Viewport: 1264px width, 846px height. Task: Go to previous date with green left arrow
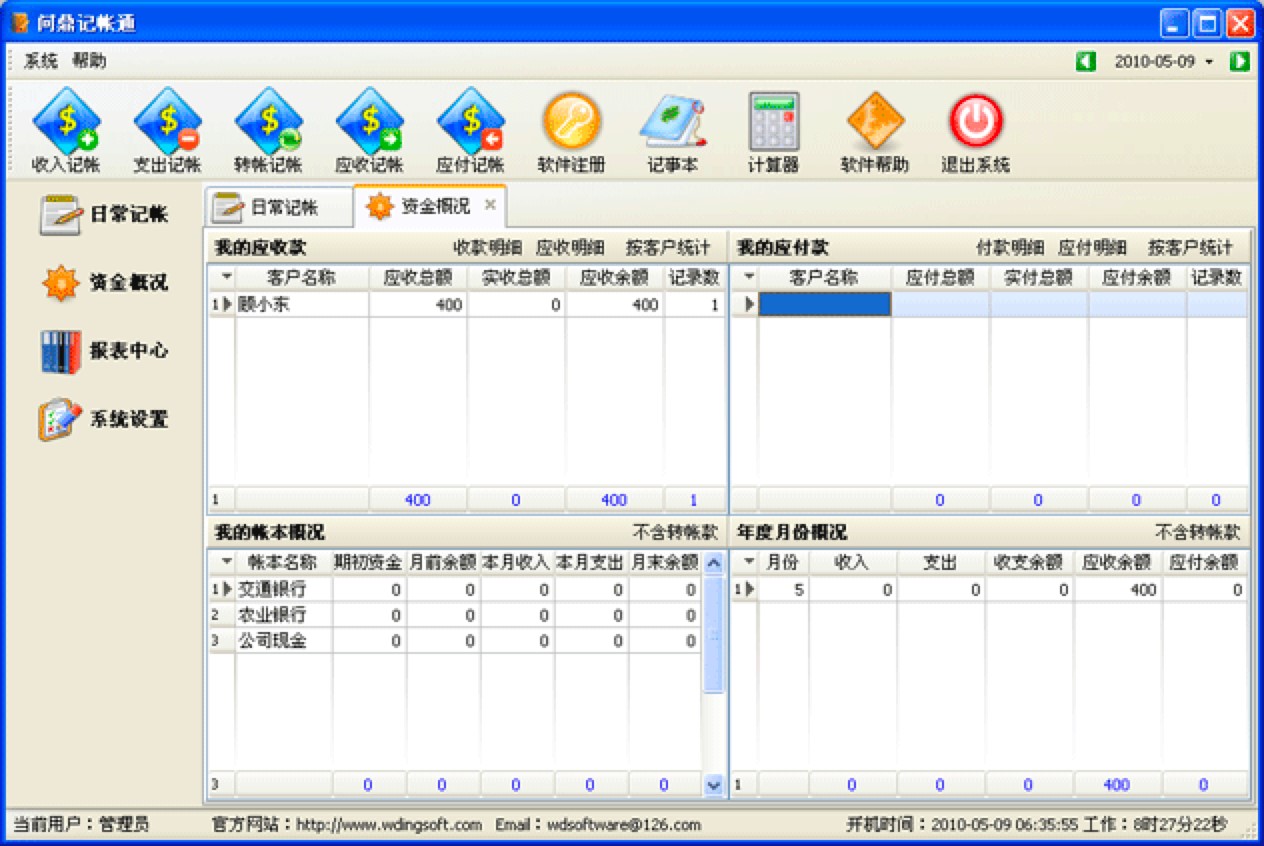[x=1086, y=62]
